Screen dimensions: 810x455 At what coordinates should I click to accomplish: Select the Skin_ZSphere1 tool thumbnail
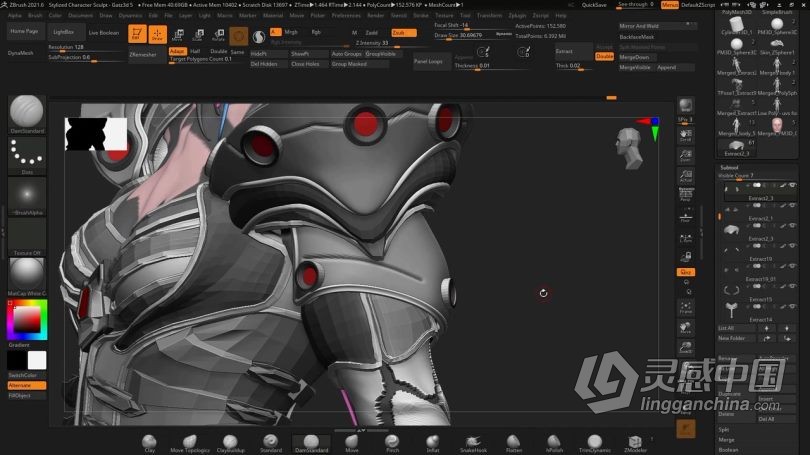click(777, 46)
